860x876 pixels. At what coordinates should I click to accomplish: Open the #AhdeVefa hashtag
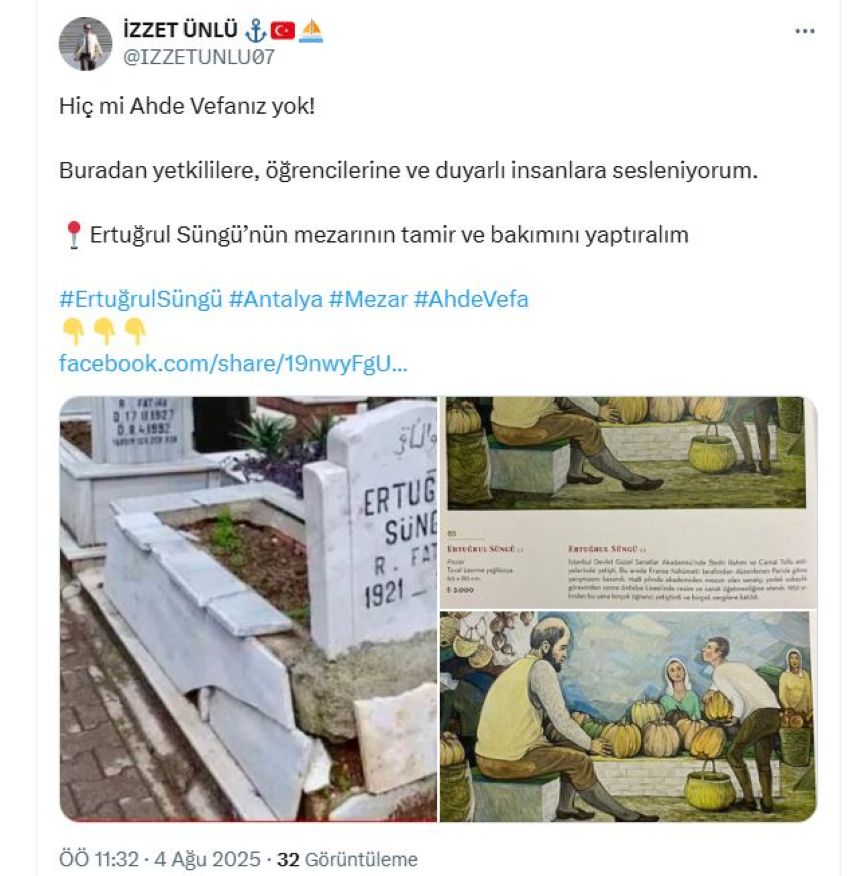pos(471,299)
